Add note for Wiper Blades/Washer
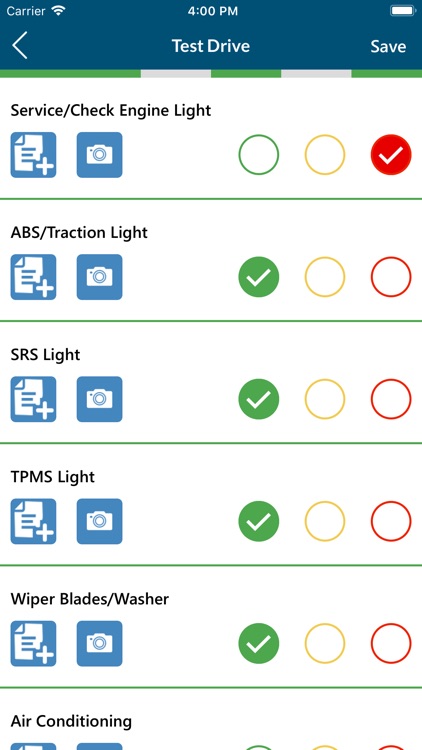The image size is (422, 750). (33, 643)
